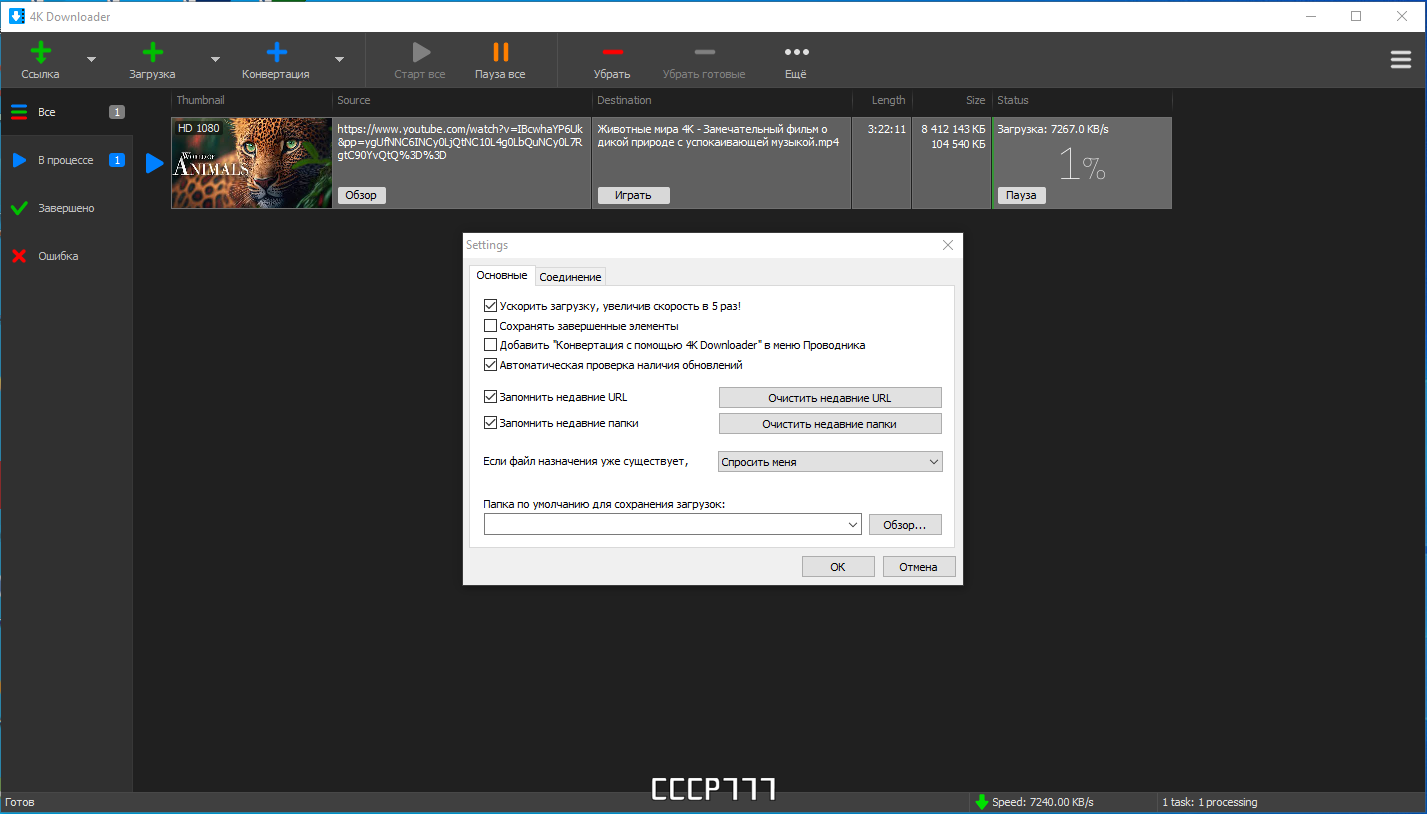Click the Speed: 7240.00 KB/s status text
Screen dimensions: 1427x814
(x=1042, y=802)
